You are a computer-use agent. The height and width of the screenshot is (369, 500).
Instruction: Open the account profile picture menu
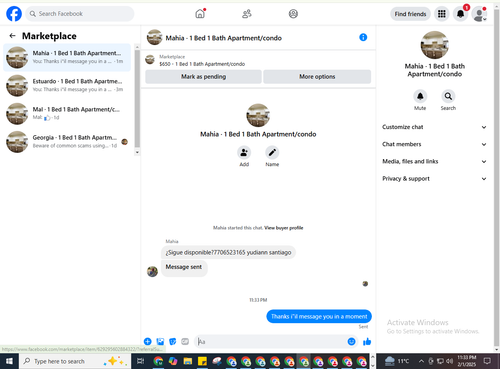479,14
